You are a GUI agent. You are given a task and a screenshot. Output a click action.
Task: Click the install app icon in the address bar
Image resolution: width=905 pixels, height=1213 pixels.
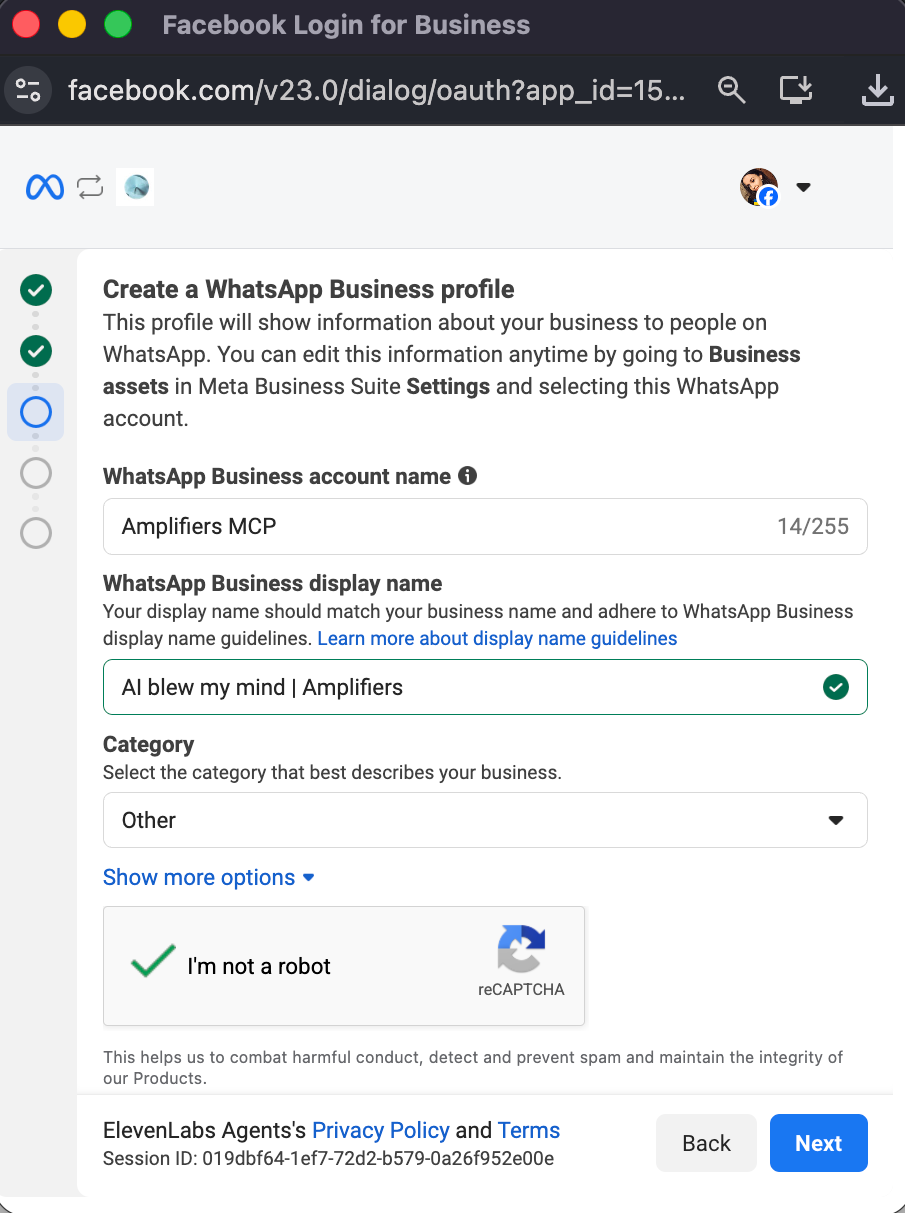pos(797,91)
